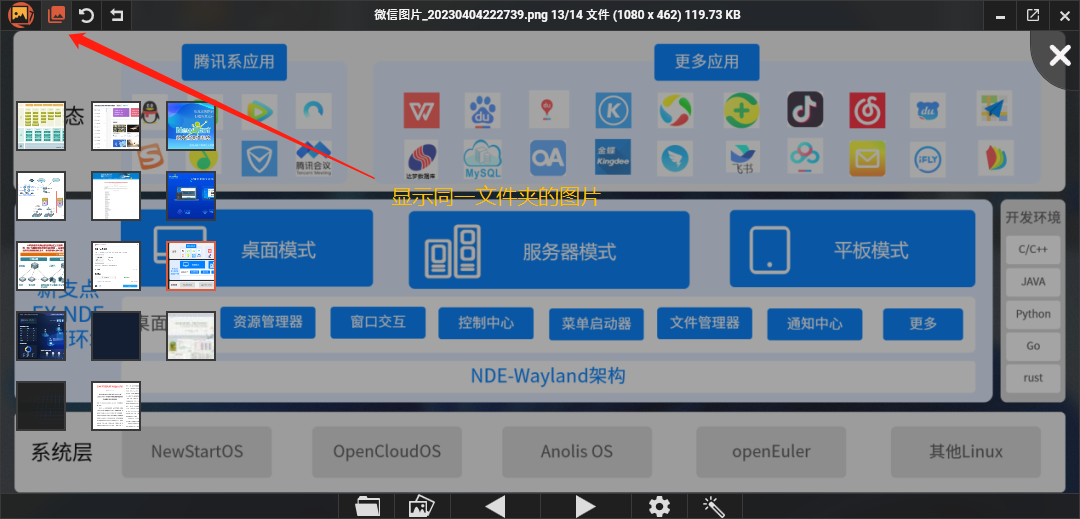Select the orange-header network topology thumbnail
1080x519 pixels.
(41, 266)
